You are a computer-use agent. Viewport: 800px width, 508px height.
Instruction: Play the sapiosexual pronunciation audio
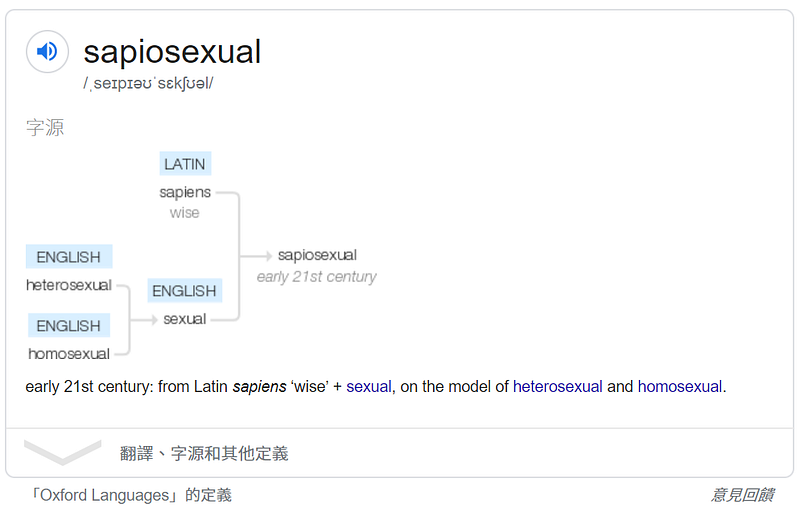pyautogui.click(x=47, y=51)
